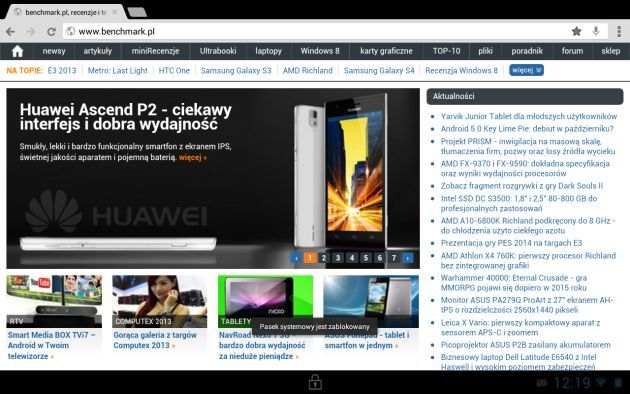Open Intel SSD DC S3500 news
Image resolution: width=630 pixels, height=394 pixels.
[519, 203]
